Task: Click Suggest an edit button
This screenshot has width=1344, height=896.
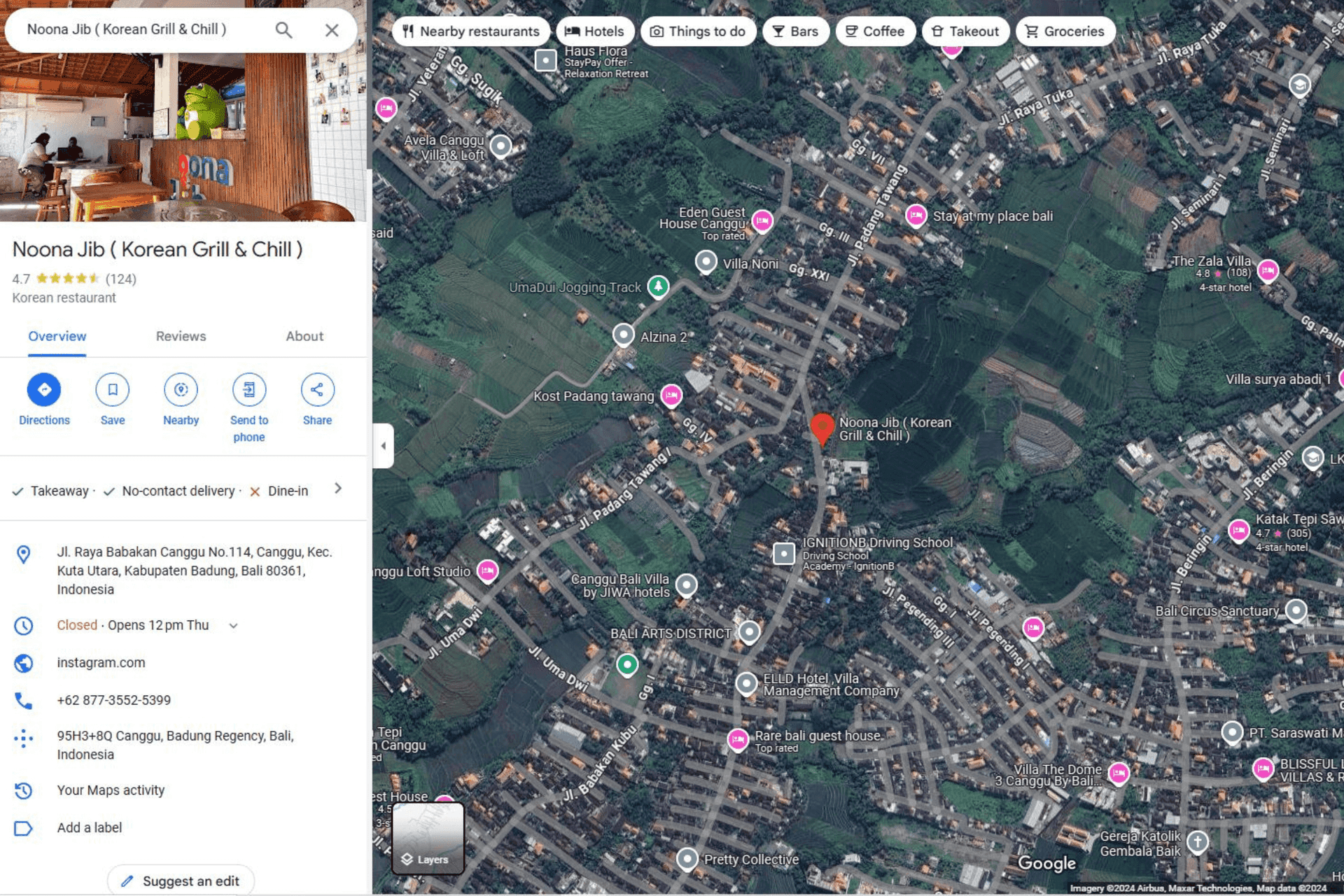Action: click(181, 881)
